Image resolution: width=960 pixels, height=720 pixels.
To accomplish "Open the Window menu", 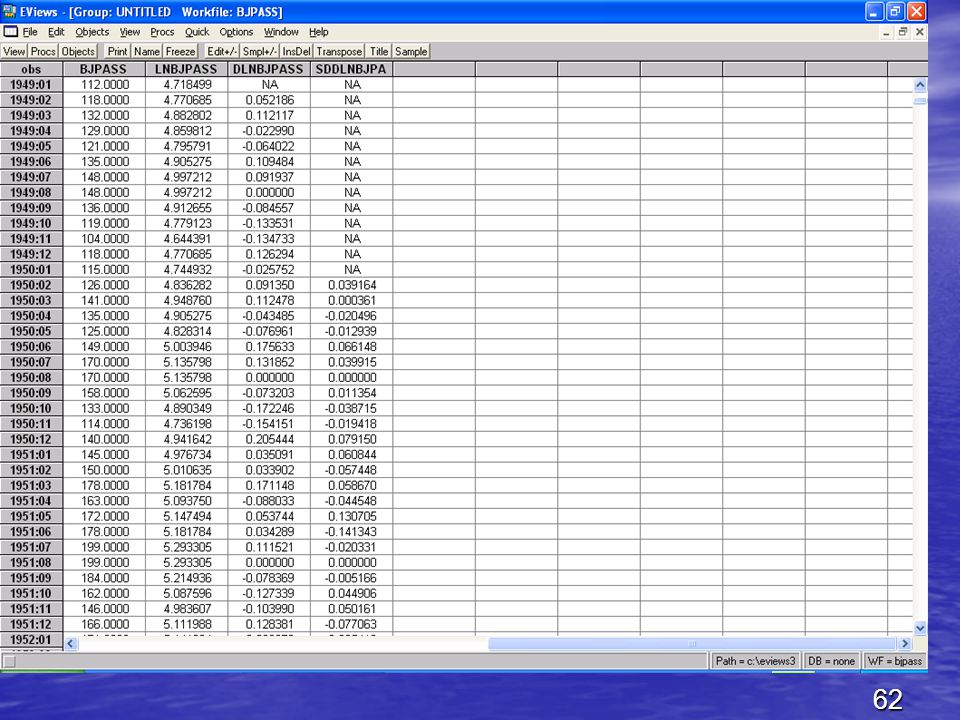I will click(281, 32).
